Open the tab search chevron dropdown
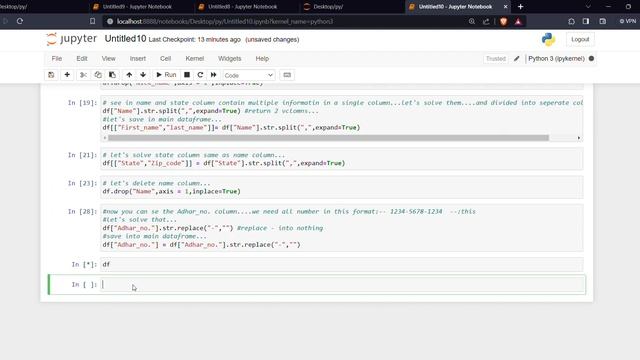 588,7
